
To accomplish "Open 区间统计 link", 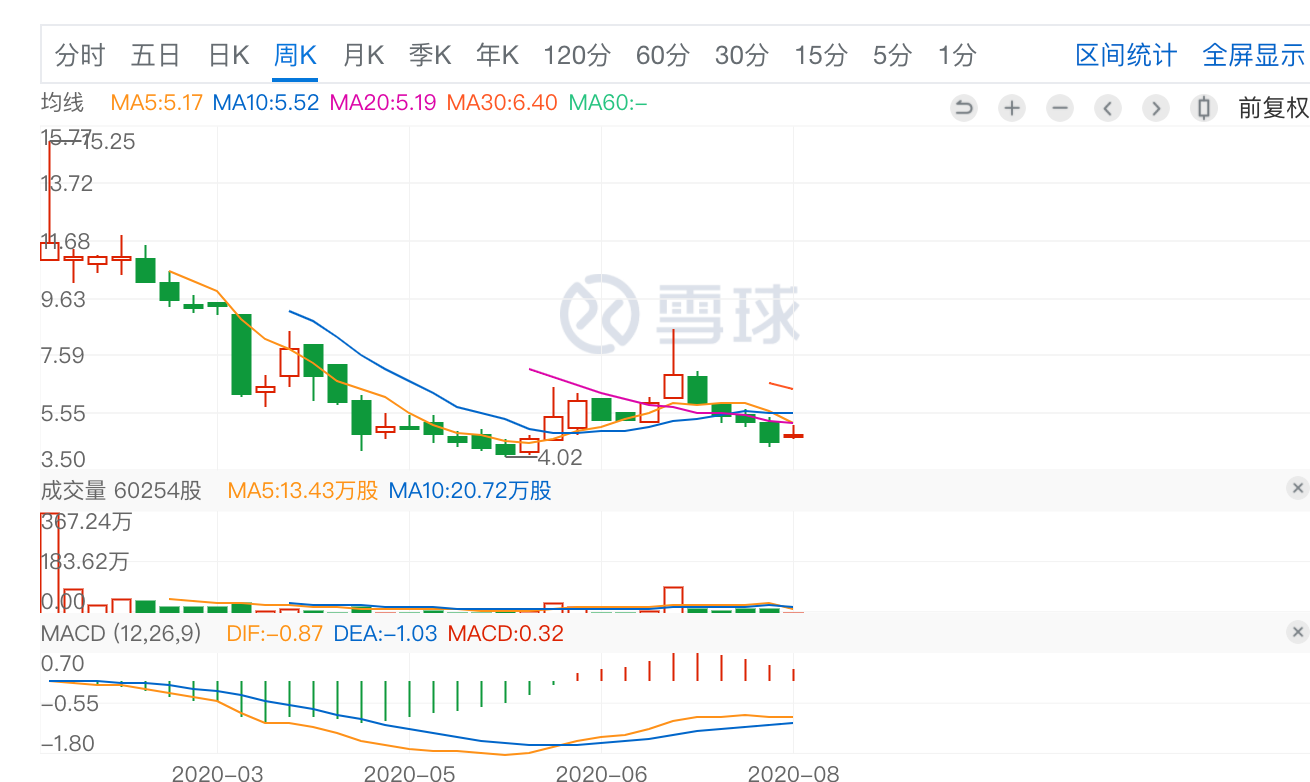I will [x=1126, y=55].
